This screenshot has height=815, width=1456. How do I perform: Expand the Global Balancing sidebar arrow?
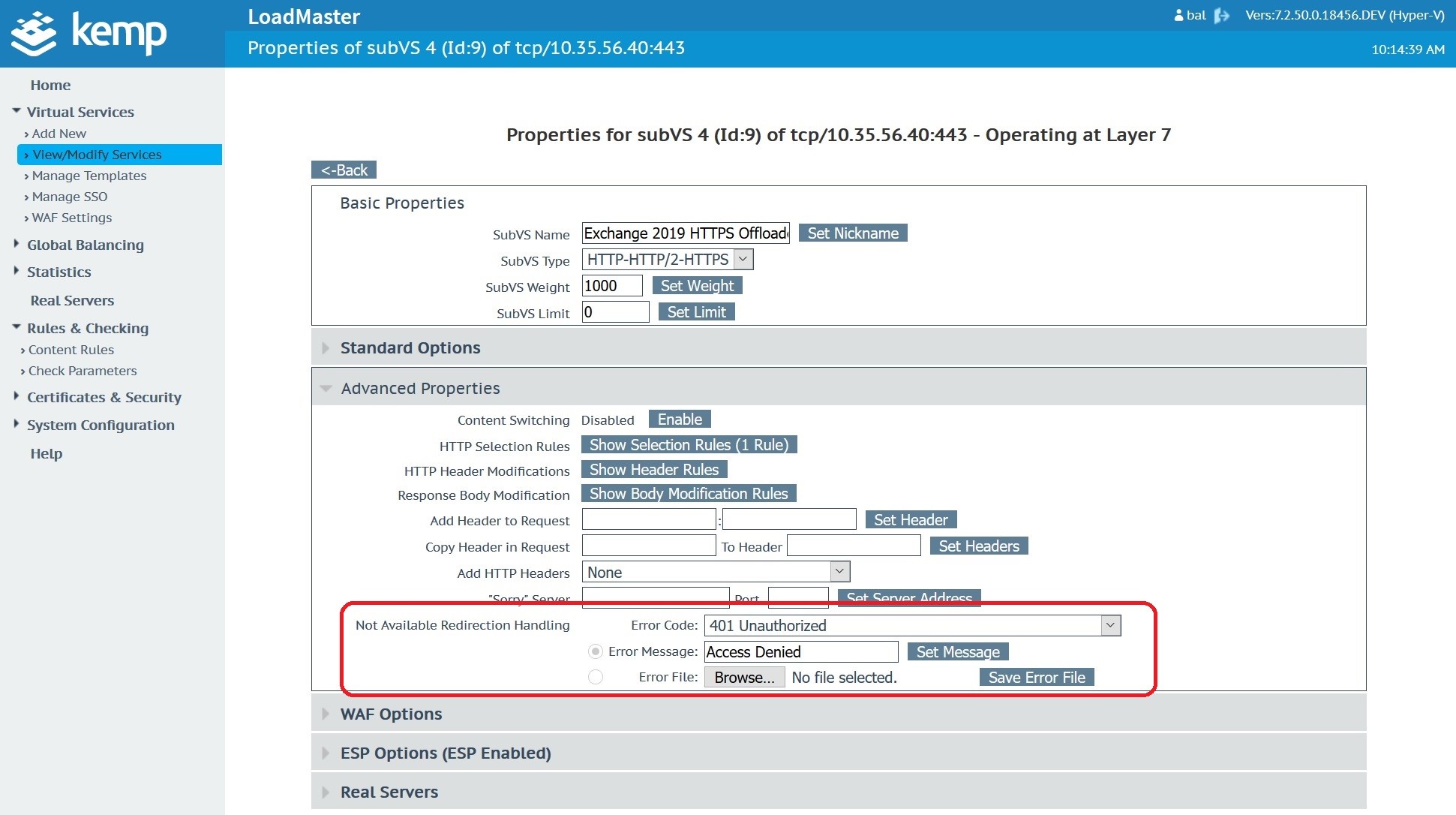[17, 244]
